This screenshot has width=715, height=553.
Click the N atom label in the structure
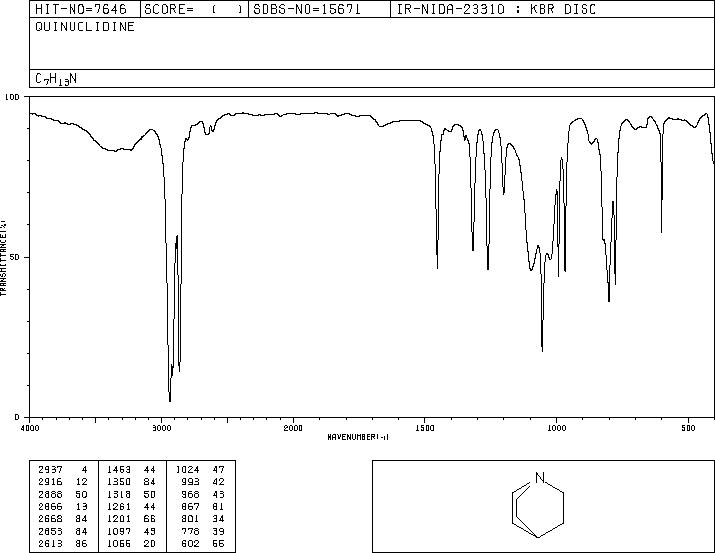540,478
